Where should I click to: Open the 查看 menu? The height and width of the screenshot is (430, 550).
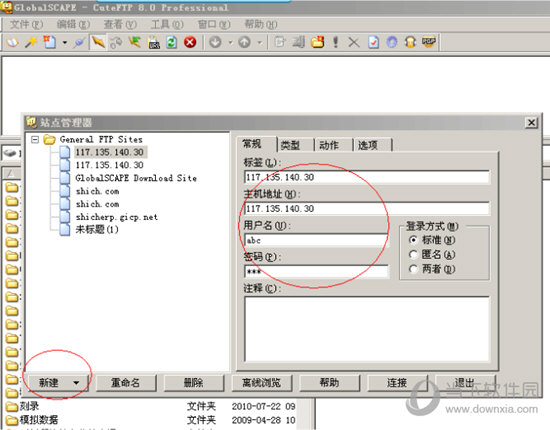[x=120, y=25]
